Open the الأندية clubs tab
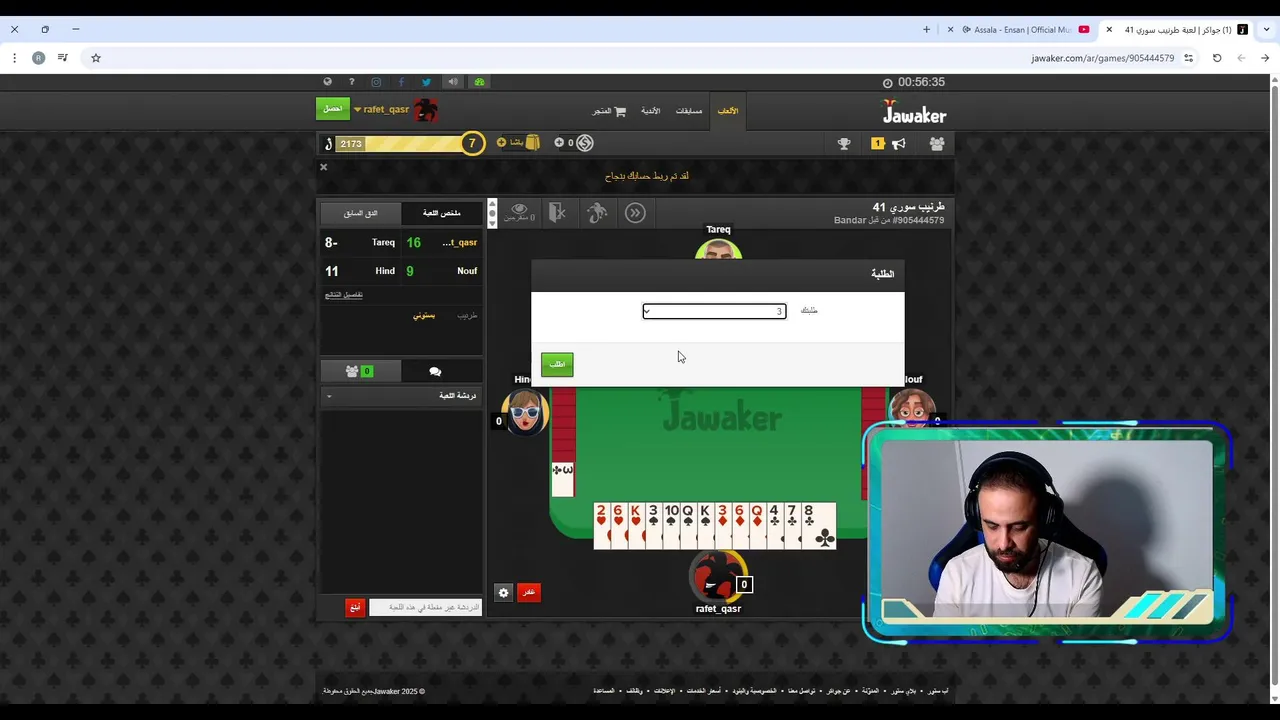Image resolution: width=1280 pixels, height=720 pixels. [651, 111]
